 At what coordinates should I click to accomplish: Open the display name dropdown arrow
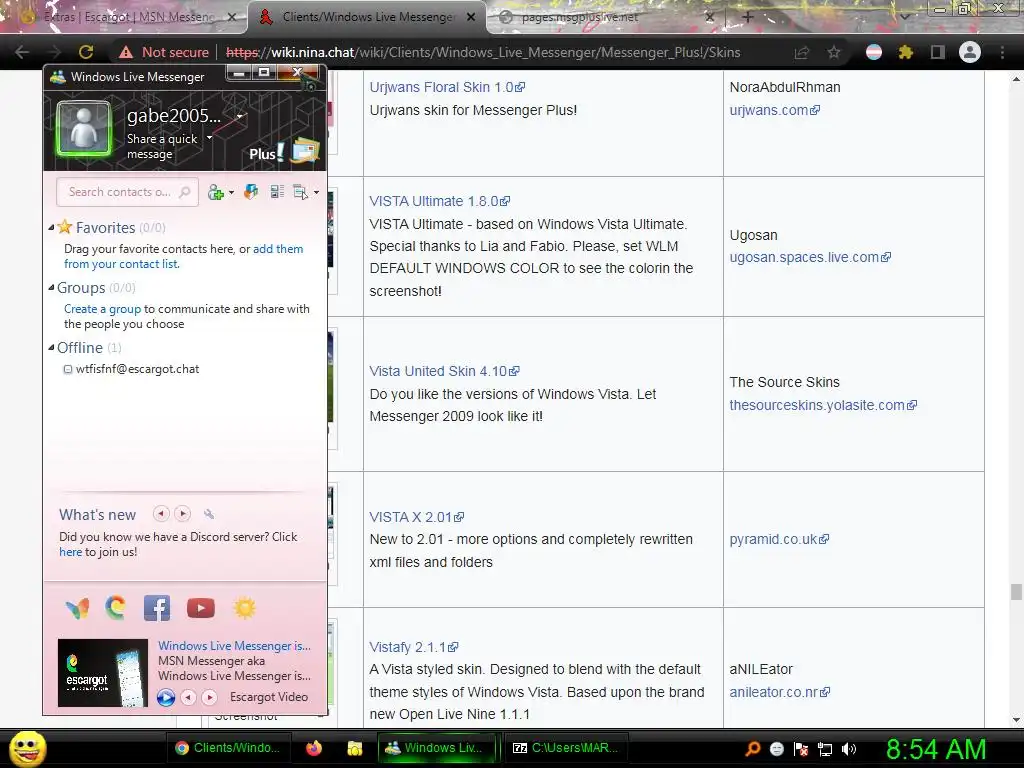point(240,116)
